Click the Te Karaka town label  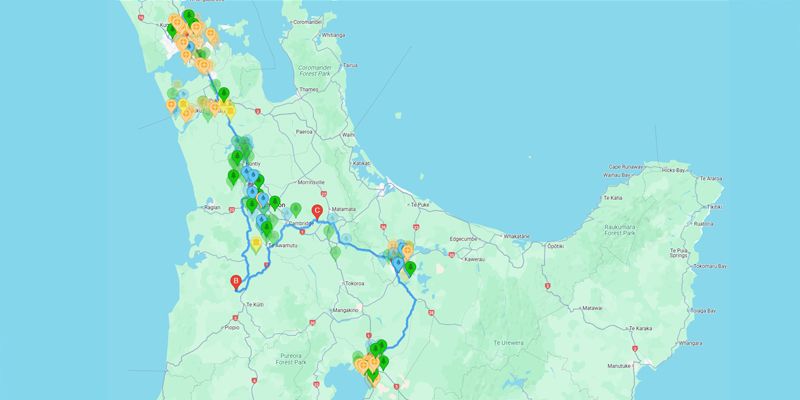point(641,329)
